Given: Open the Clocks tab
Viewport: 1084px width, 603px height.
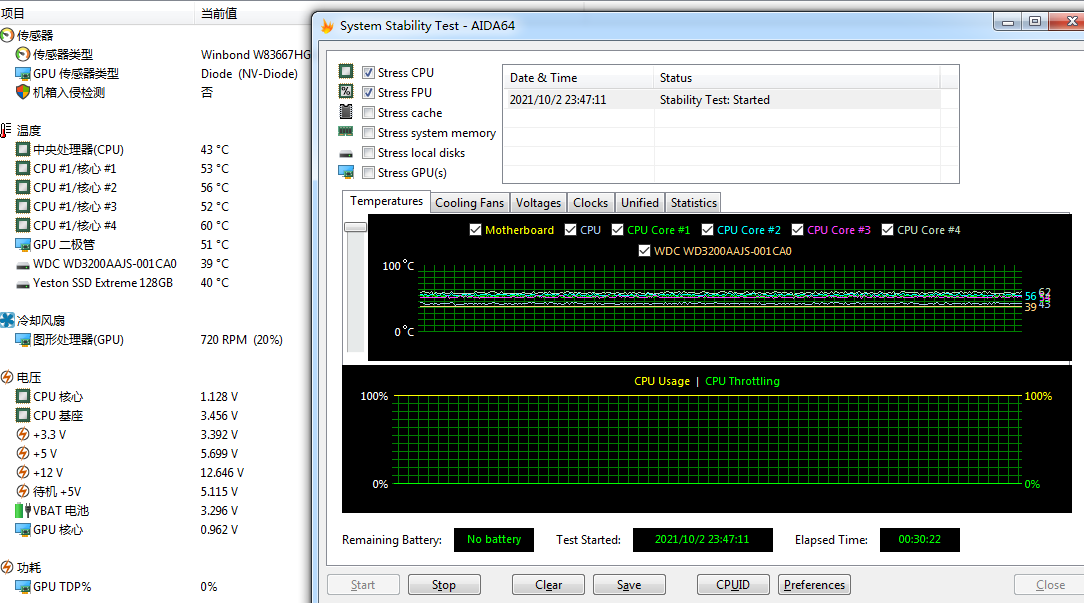Looking at the screenshot, I should pos(590,203).
